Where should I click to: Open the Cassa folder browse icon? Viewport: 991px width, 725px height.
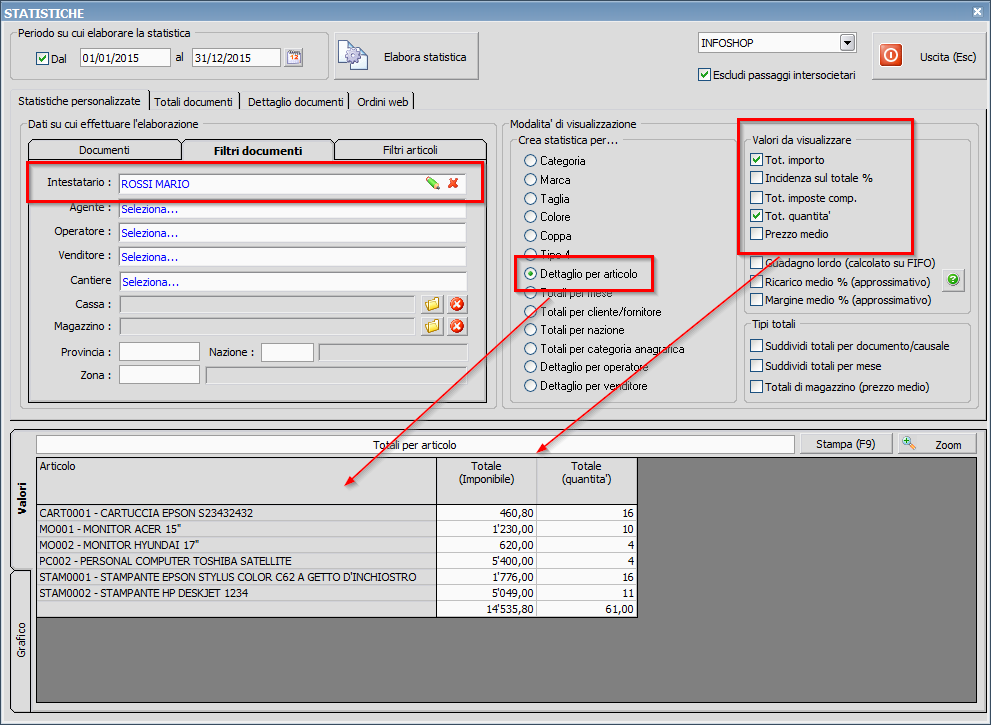432,304
